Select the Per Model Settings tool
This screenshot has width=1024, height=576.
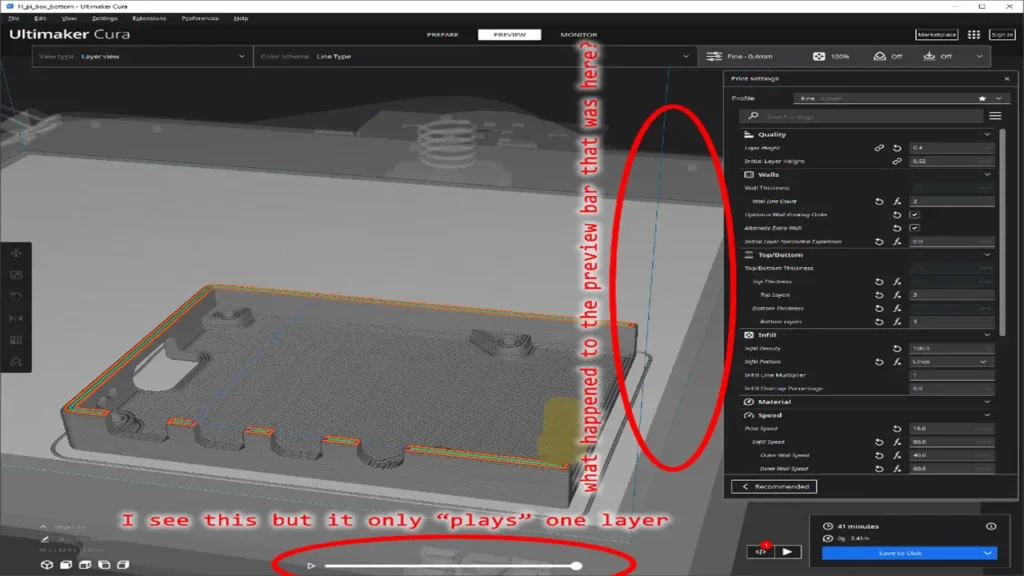click(x=16, y=340)
